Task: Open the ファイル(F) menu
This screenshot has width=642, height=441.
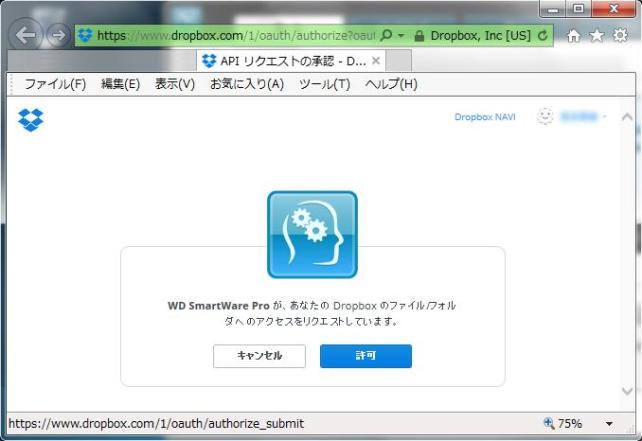Action: [55, 84]
